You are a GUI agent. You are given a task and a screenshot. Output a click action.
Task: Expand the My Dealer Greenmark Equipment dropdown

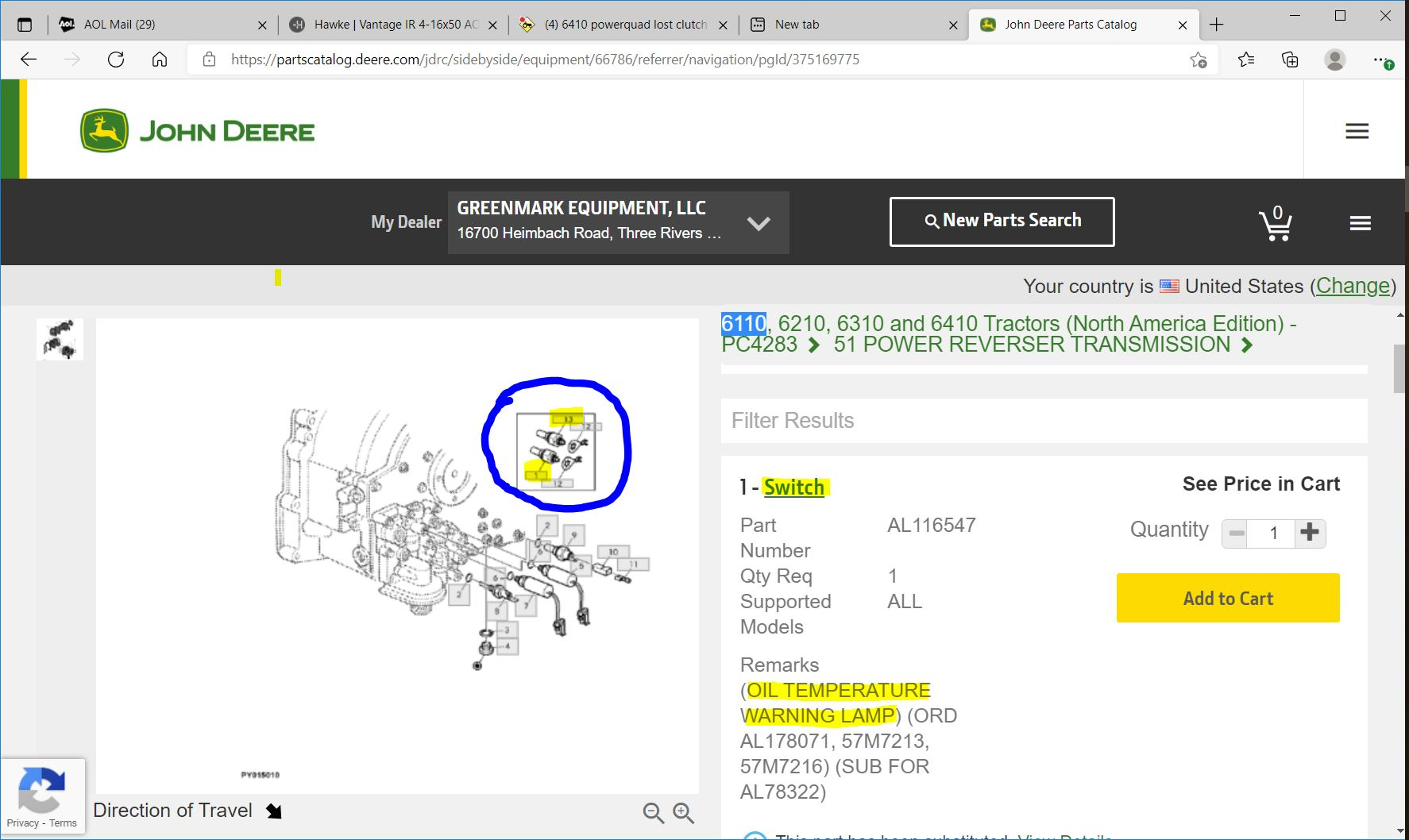point(618,222)
